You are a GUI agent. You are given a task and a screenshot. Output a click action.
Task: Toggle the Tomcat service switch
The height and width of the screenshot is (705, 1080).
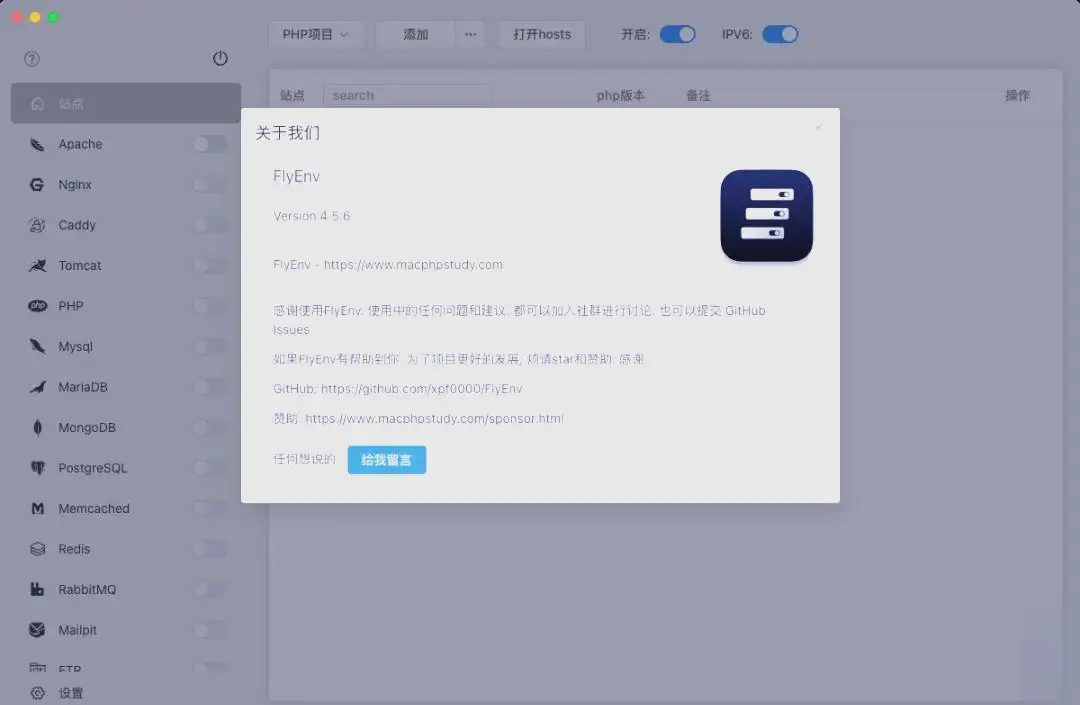(x=210, y=266)
